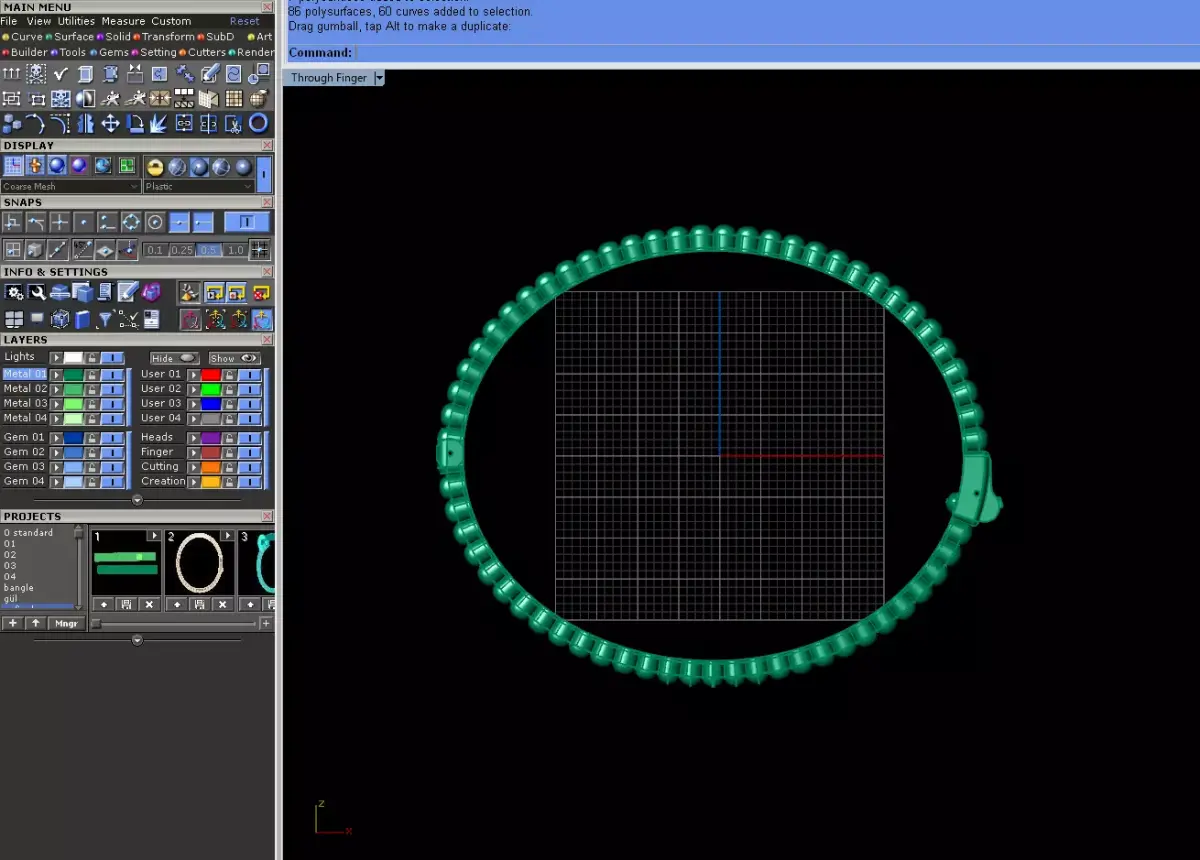Click the Show layers button
The image size is (1200, 860).
[234, 358]
